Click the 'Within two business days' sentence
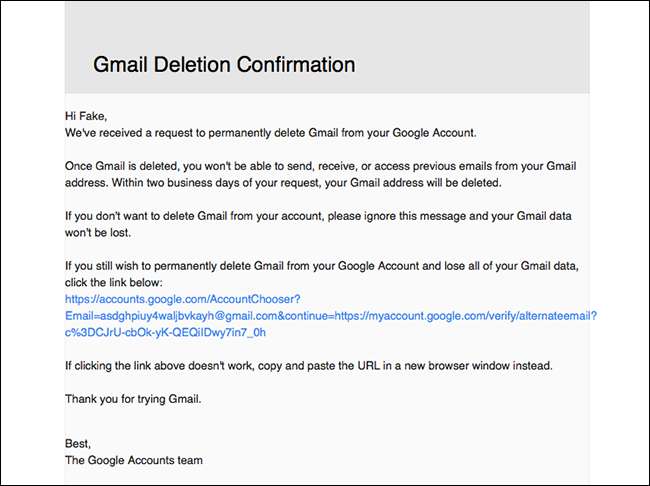The width and height of the screenshot is (650, 486). tap(300, 183)
